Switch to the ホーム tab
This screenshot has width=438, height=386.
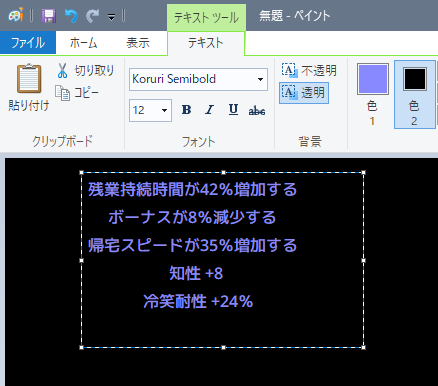(83, 43)
